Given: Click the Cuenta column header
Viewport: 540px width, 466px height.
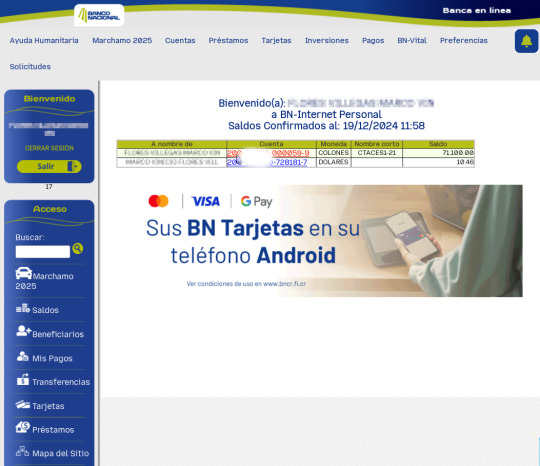Looking at the screenshot, I should point(271,144).
